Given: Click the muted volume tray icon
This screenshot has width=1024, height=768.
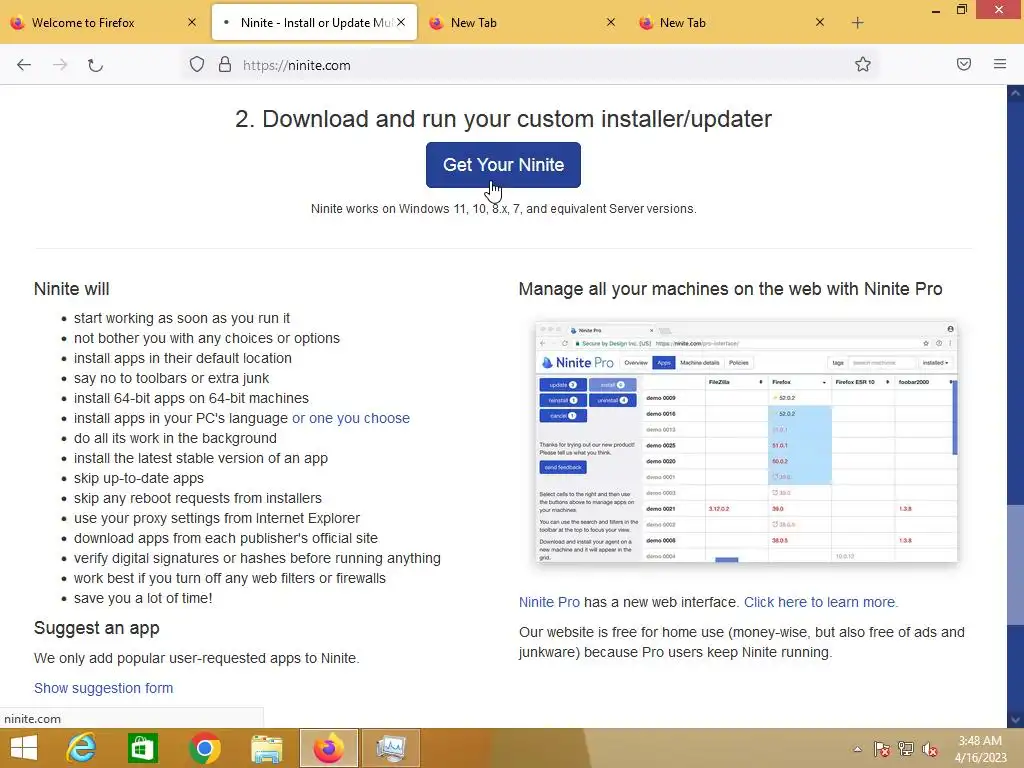Looking at the screenshot, I should click(930, 749).
